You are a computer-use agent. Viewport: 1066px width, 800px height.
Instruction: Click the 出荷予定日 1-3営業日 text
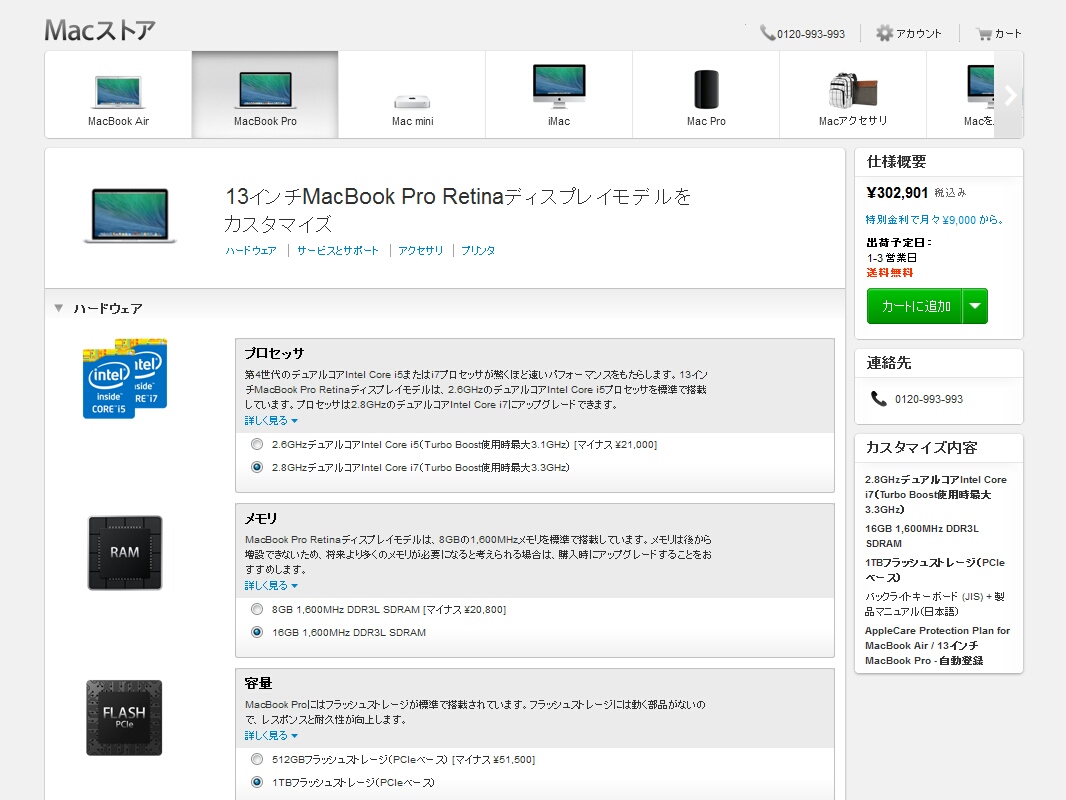[x=899, y=250]
